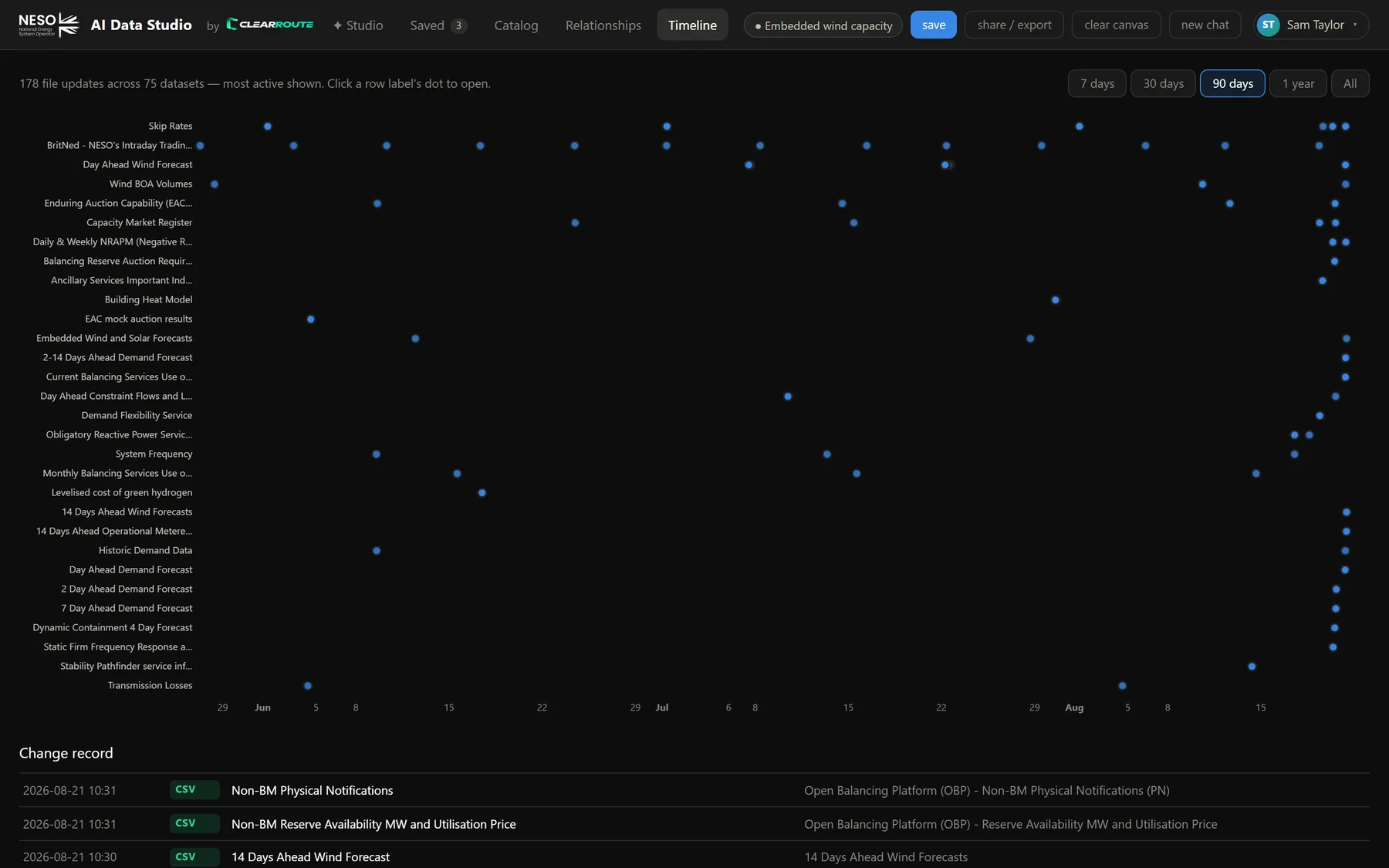Viewport: 1389px width, 868px height.
Task: Open Non-BM Physical Notifications change record
Action: pyautogui.click(x=312, y=790)
